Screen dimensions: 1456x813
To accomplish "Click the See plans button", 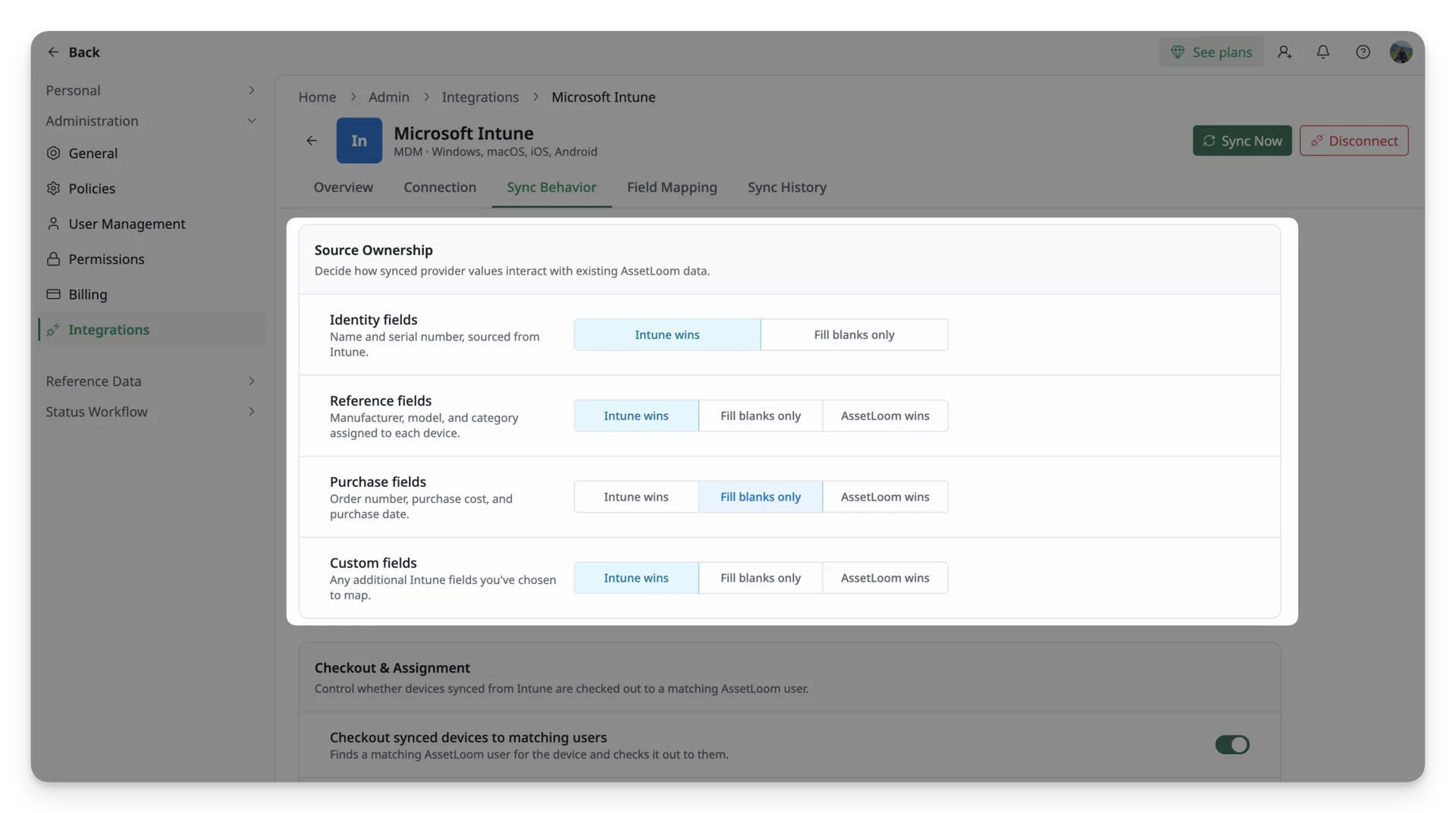I will tap(1211, 52).
